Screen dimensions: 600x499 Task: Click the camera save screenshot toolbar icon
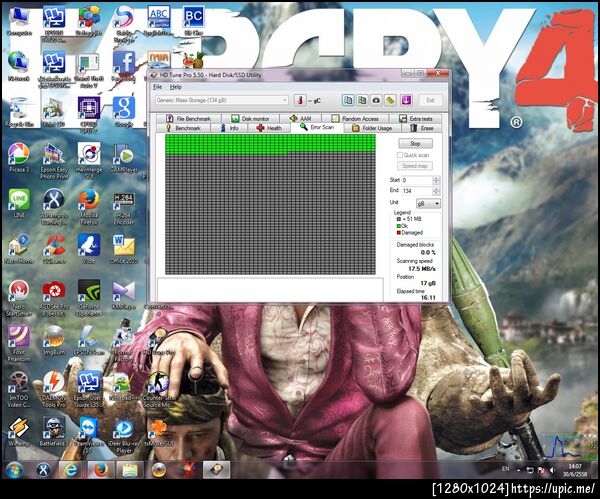(x=376, y=100)
